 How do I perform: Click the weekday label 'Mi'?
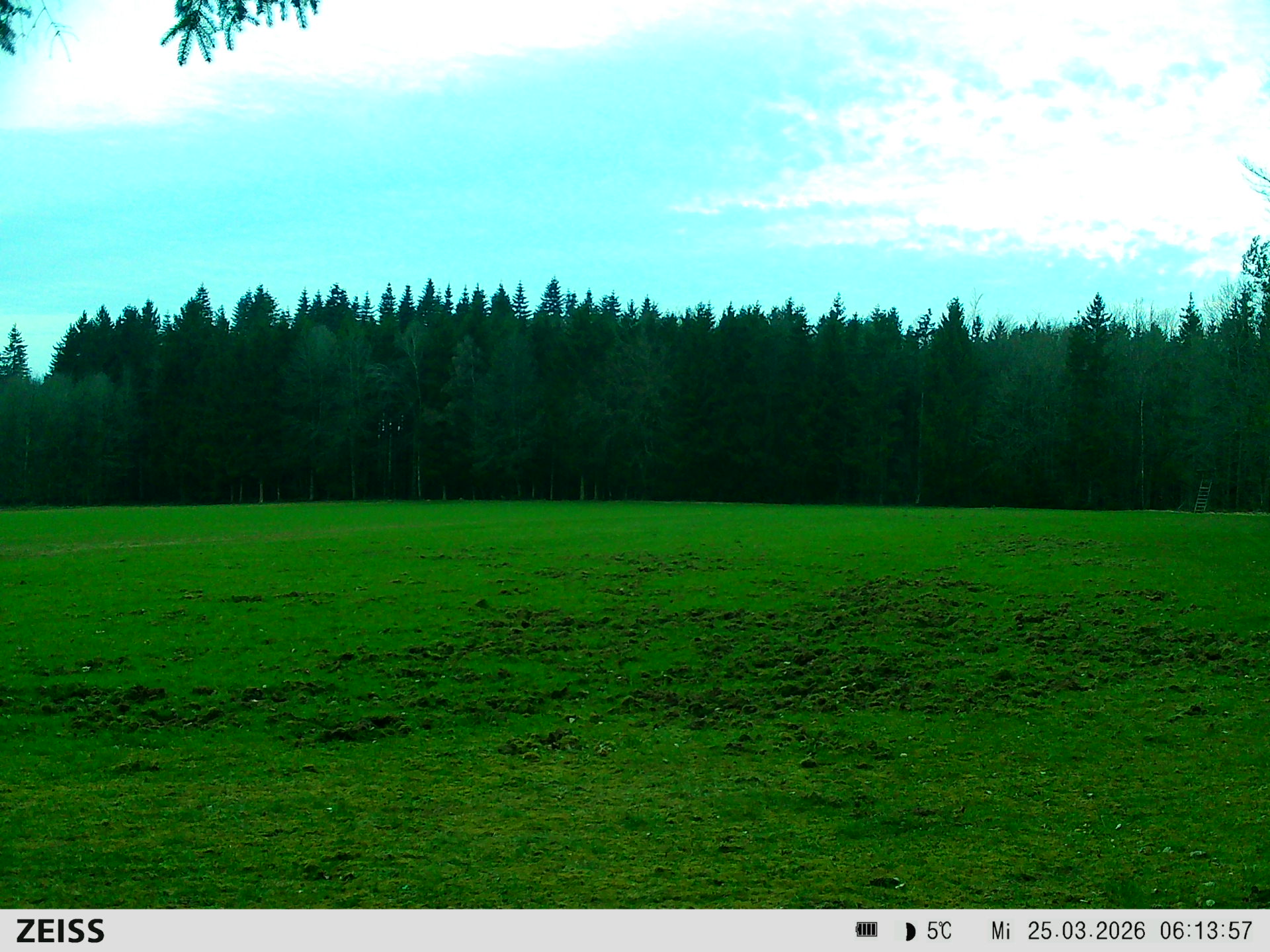click(x=1000, y=932)
